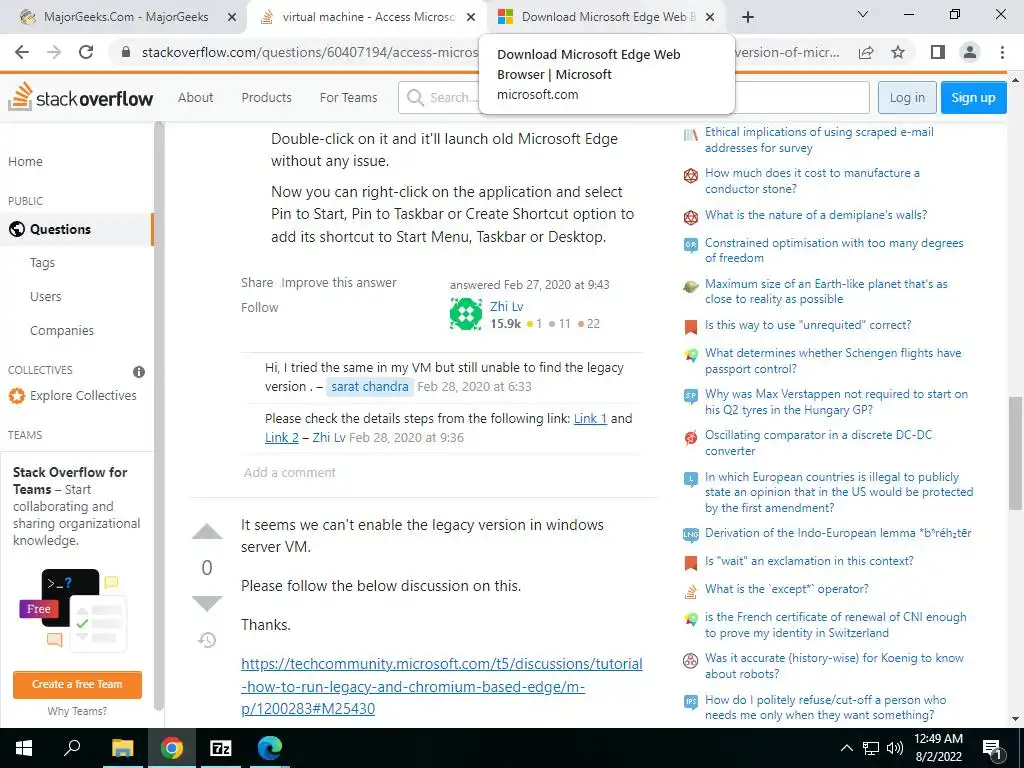Open Users in the sidebar
Screen dimensions: 1024x768
click(46, 296)
